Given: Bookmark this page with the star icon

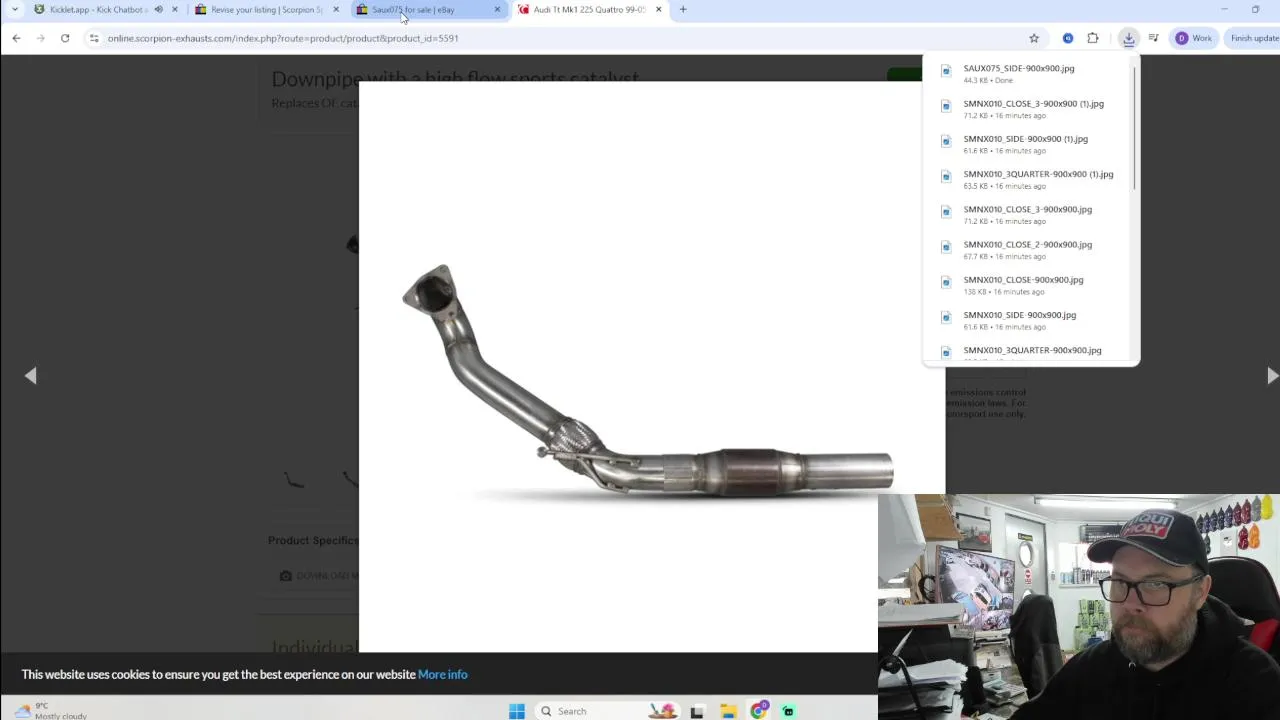Looking at the screenshot, I should tap(1034, 38).
